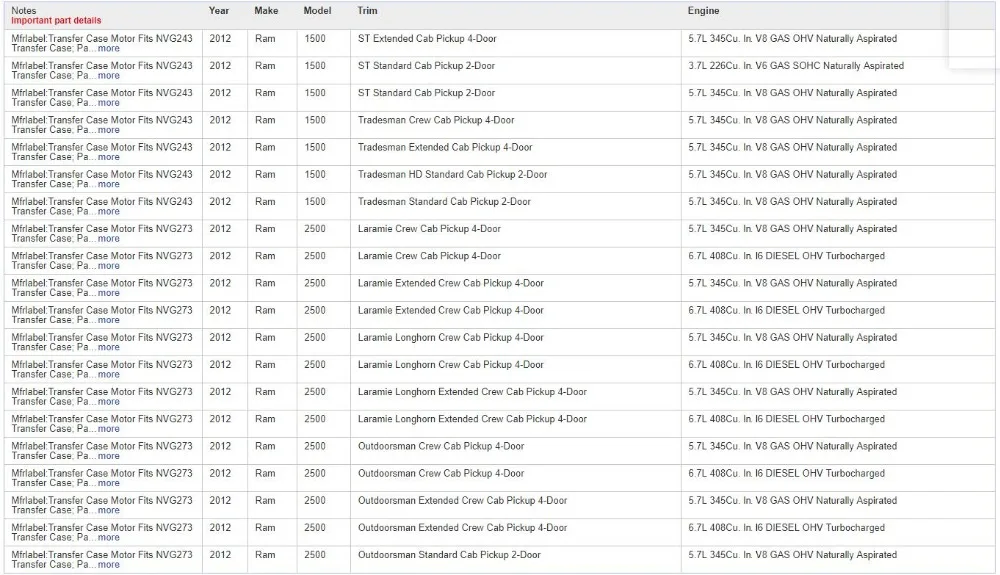Expand notes via 'more' in Tradesman Extended Cab row
Viewport: 1000px width, 575px height.
click(x=108, y=157)
